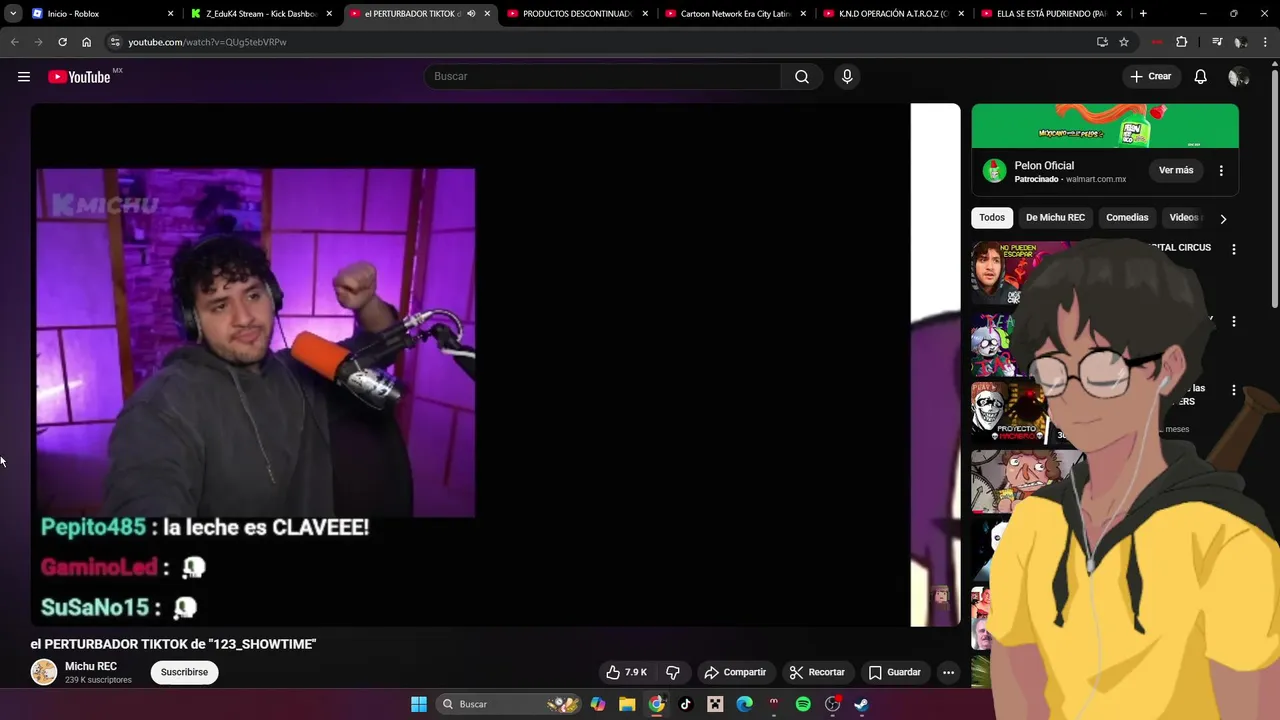Open Pelon Oficial ad options menu
Image resolution: width=1280 pixels, height=720 pixels.
[1221, 171]
